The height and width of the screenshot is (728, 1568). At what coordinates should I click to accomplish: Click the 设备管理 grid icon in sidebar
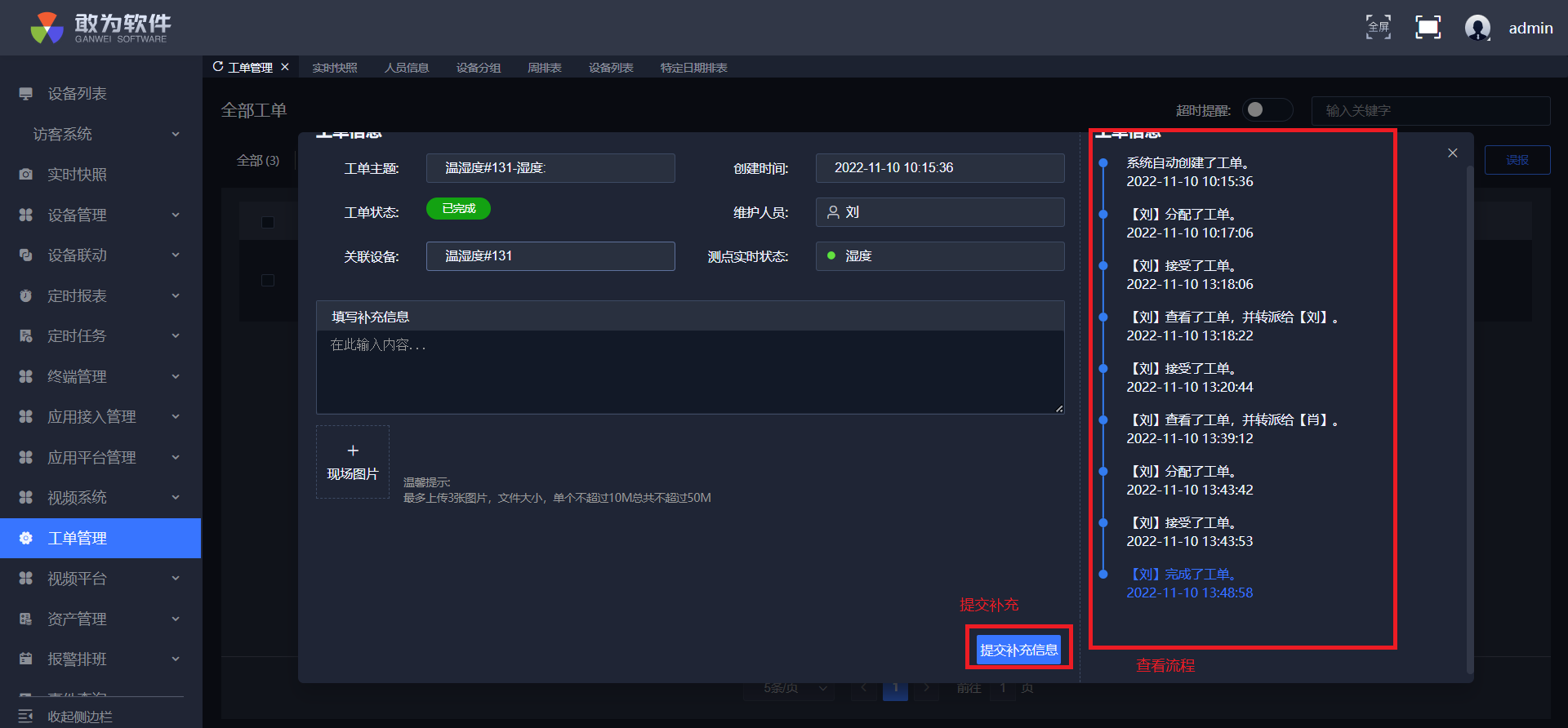tap(26, 215)
